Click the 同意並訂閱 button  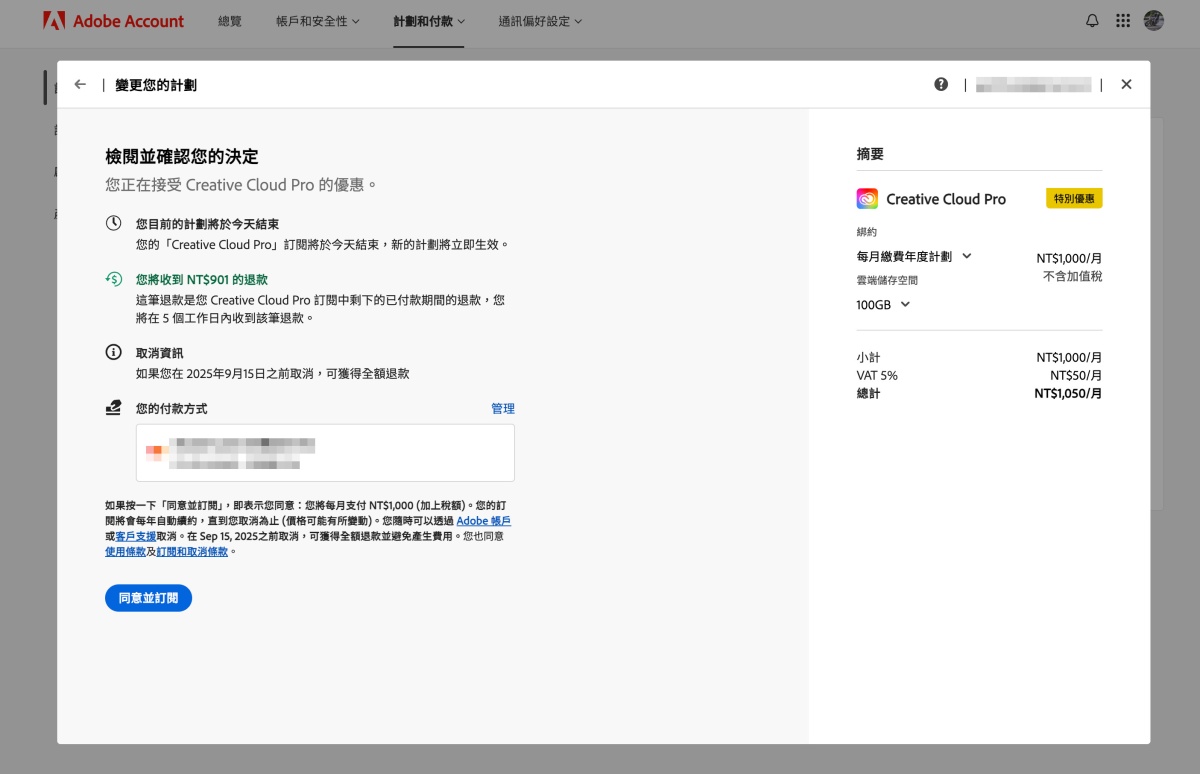[x=148, y=598]
